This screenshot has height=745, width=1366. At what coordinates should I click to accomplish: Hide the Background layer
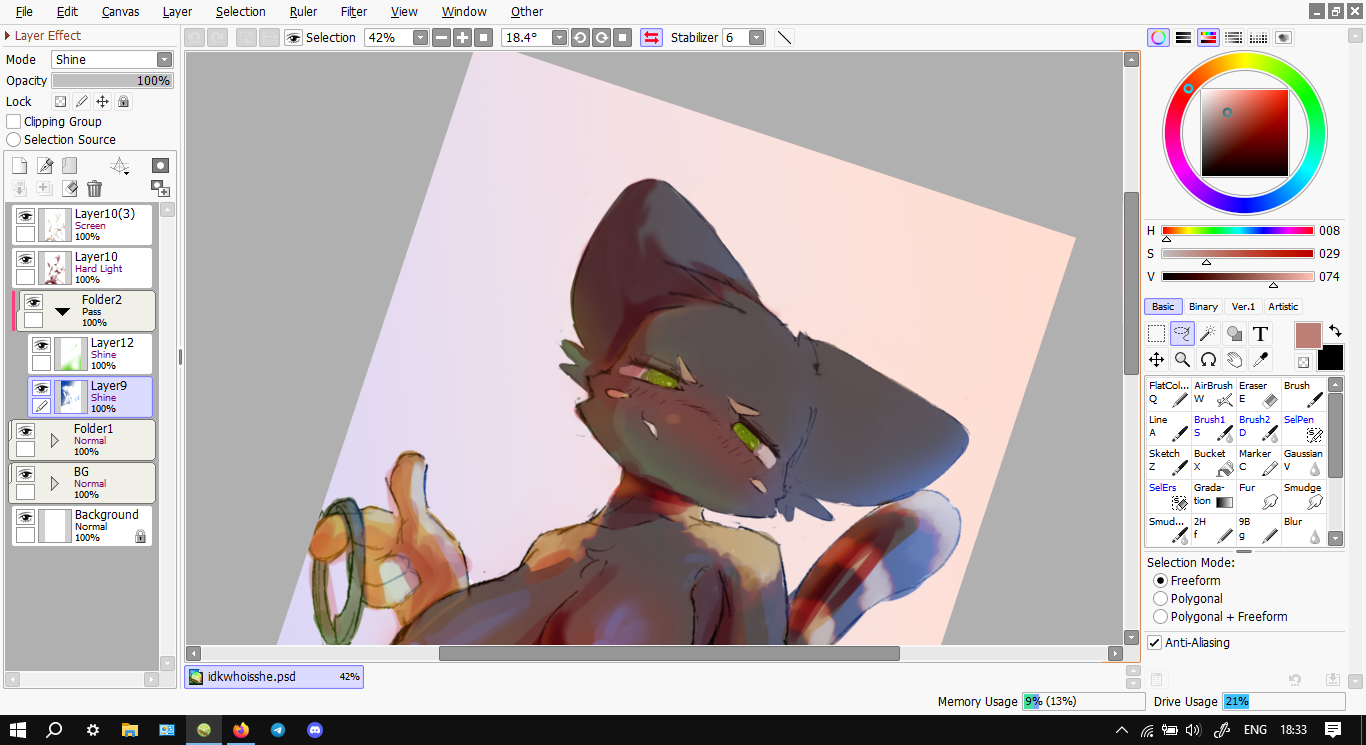pyautogui.click(x=25, y=517)
